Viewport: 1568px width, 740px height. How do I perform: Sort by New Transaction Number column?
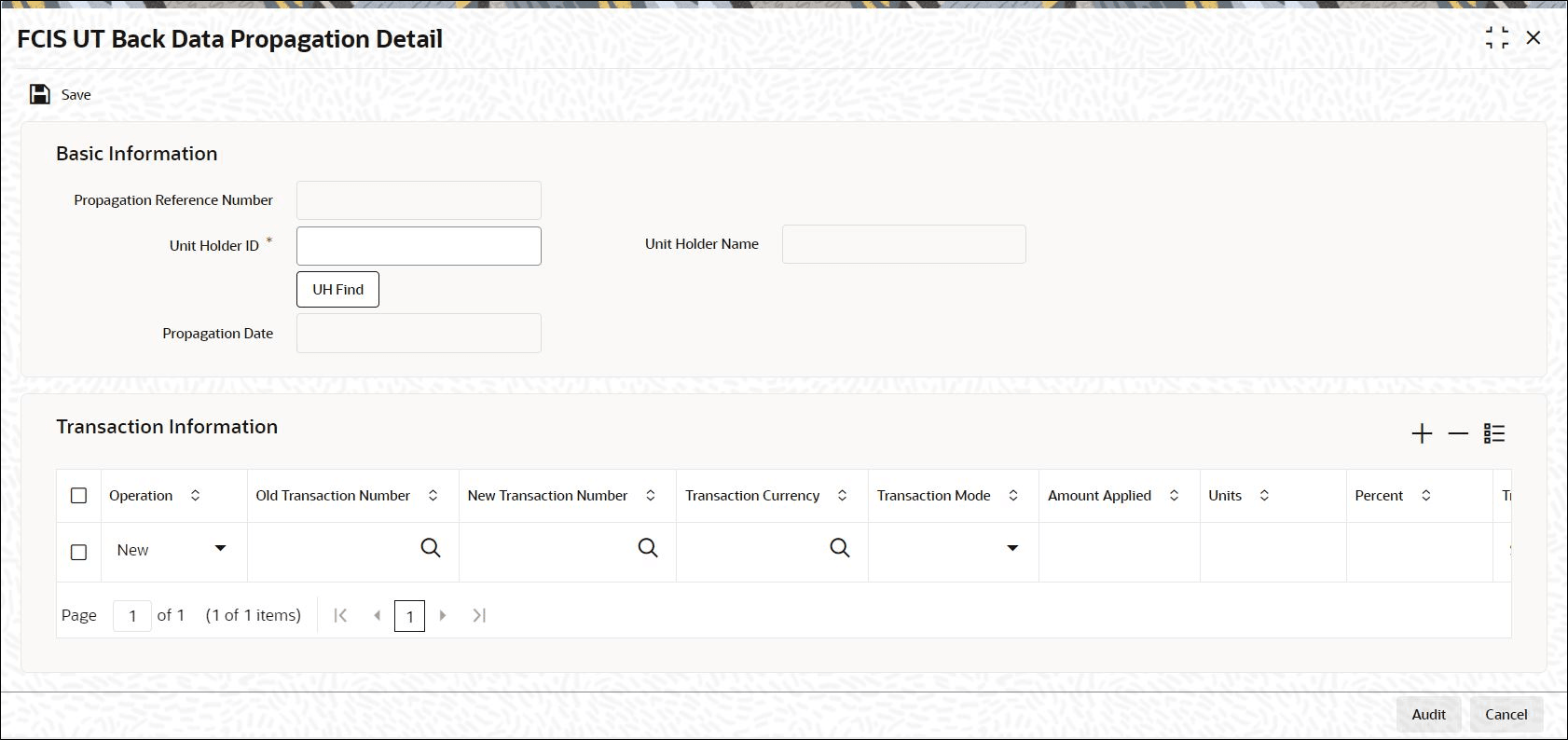tap(651, 496)
